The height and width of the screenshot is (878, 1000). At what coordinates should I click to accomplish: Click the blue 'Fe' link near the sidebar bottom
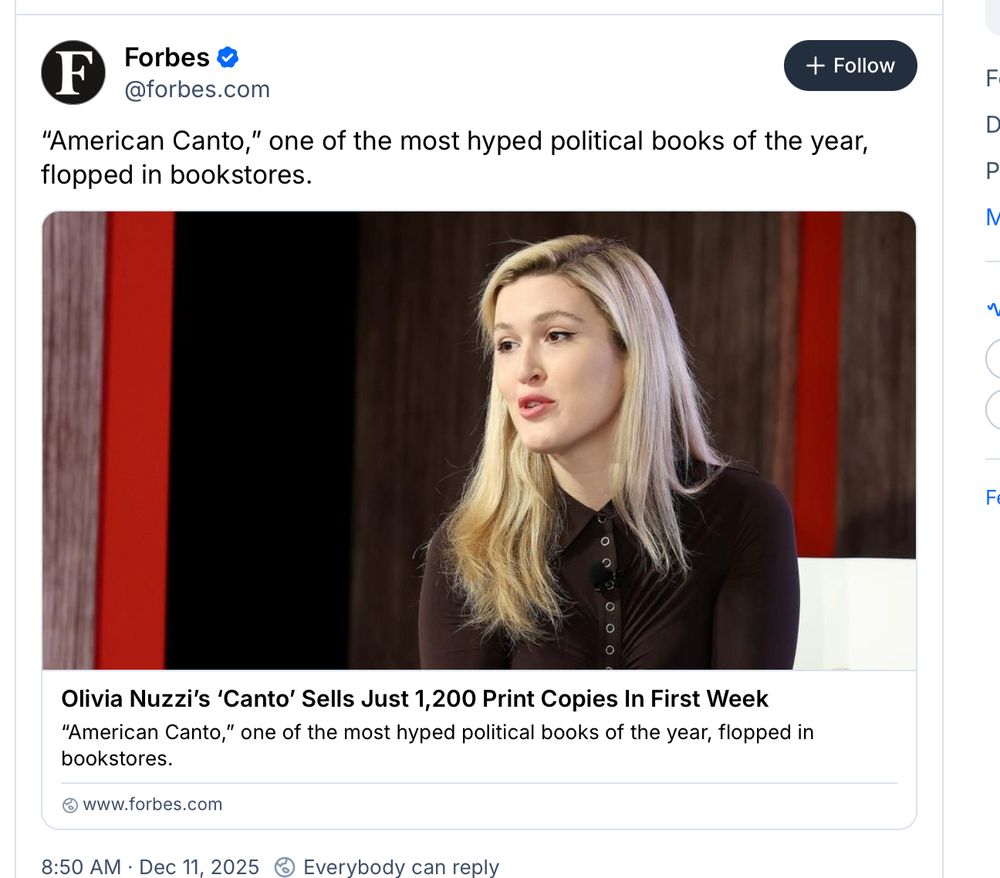(992, 497)
